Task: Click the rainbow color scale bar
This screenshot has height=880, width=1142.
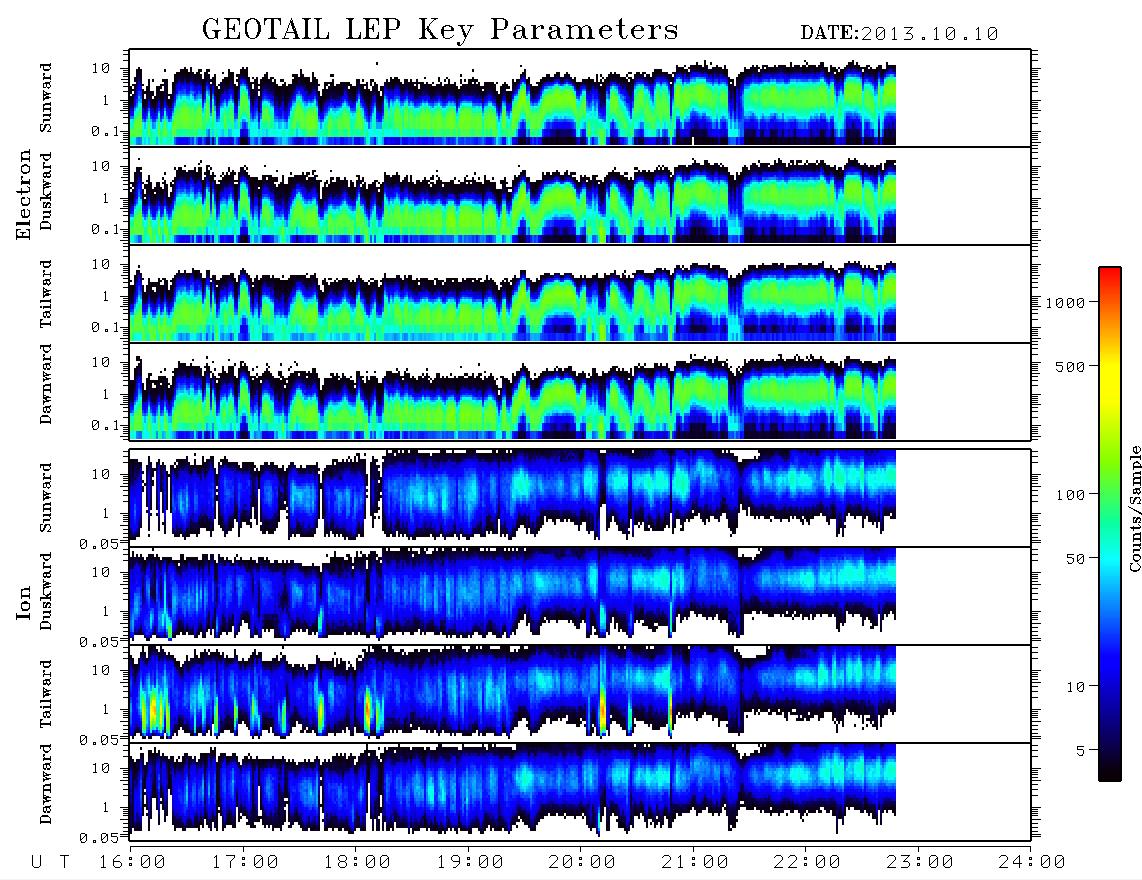Action: tap(1109, 524)
